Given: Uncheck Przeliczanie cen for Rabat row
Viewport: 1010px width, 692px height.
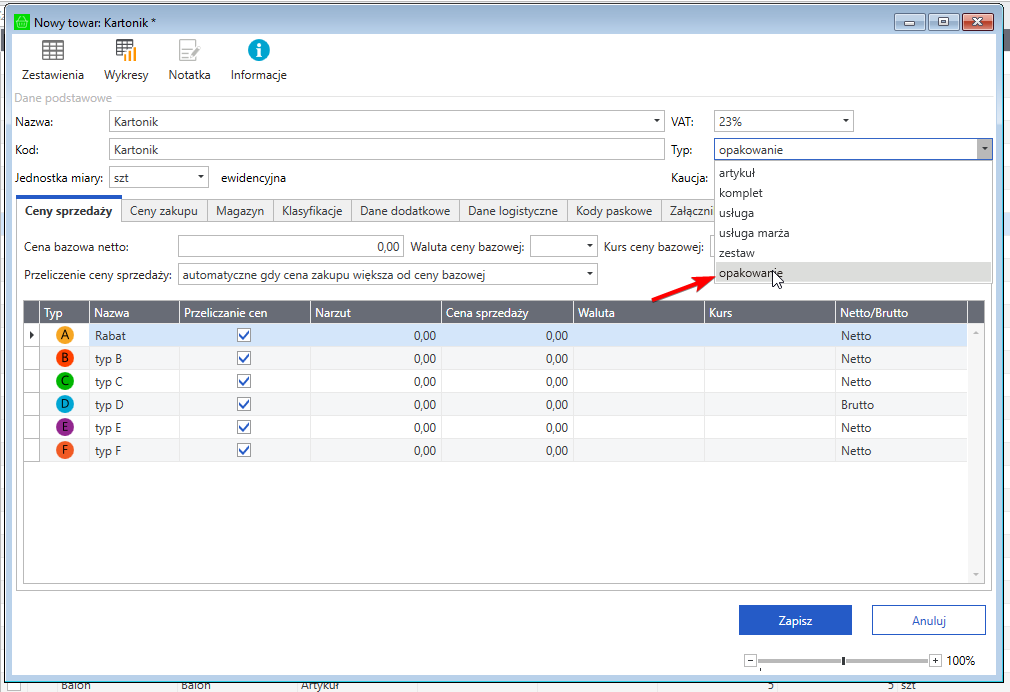Looking at the screenshot, I should click(x=244, y=336).
